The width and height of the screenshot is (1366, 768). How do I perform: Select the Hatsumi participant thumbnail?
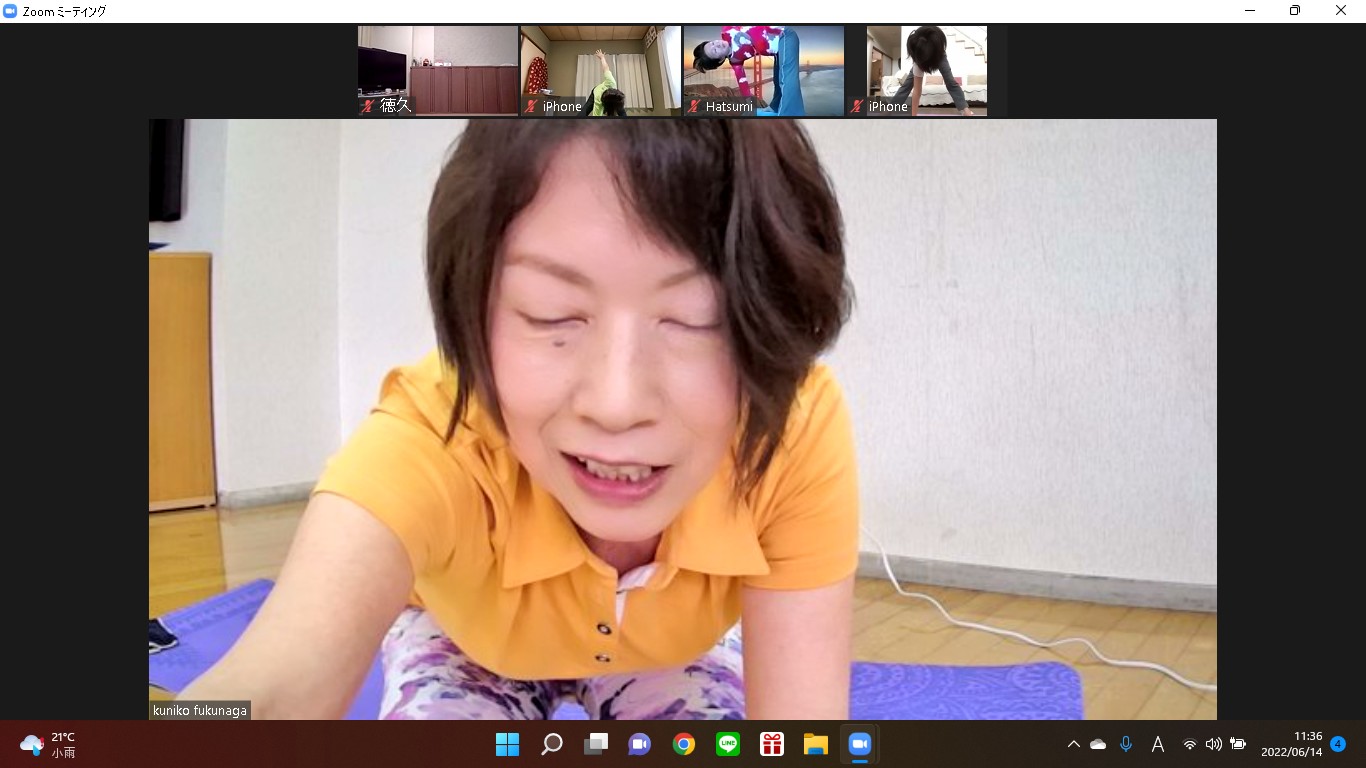coord(764,71)
